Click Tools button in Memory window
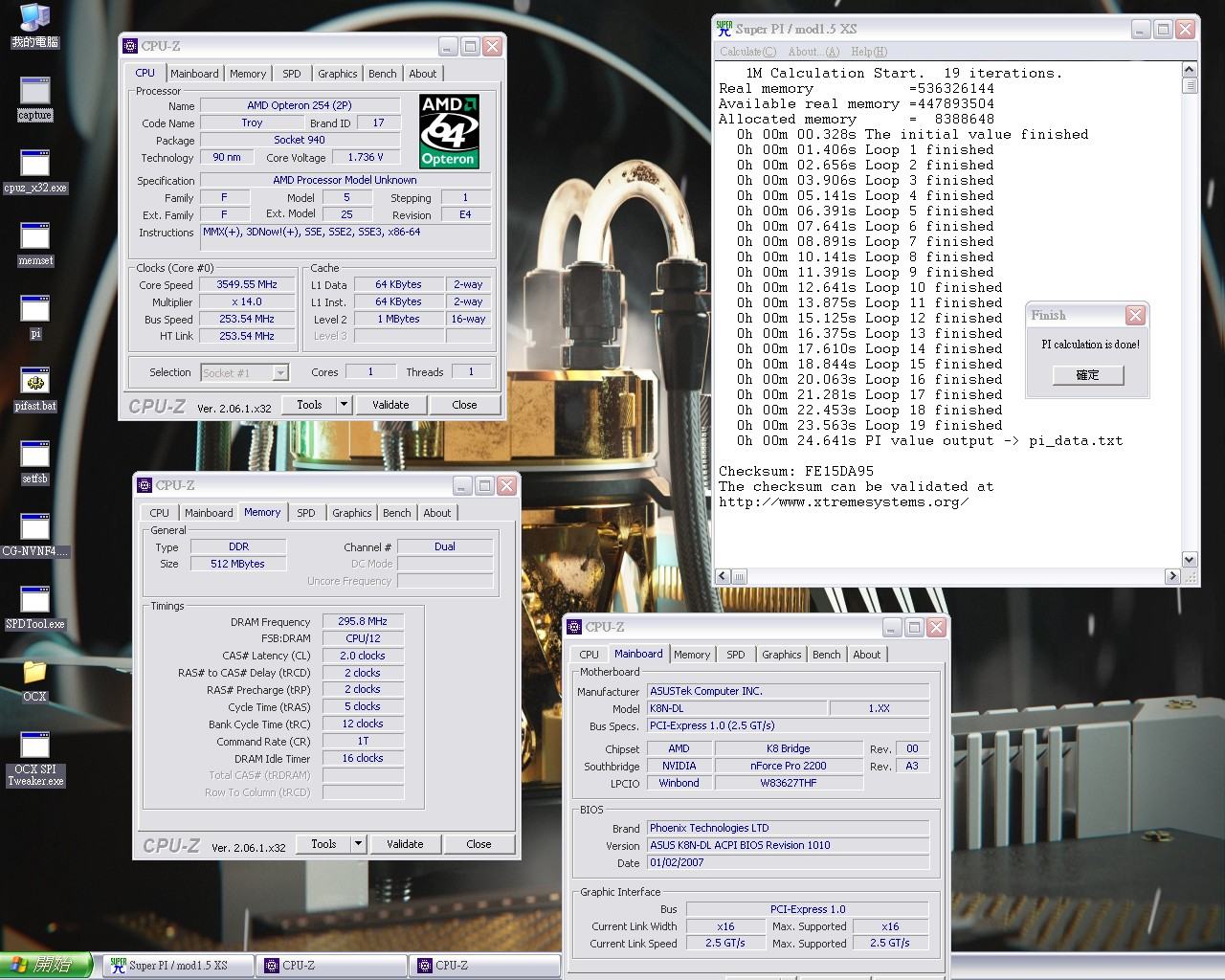Image resolution: width=1225 pixels, height=980 pixels. click(x=323, y=844)
